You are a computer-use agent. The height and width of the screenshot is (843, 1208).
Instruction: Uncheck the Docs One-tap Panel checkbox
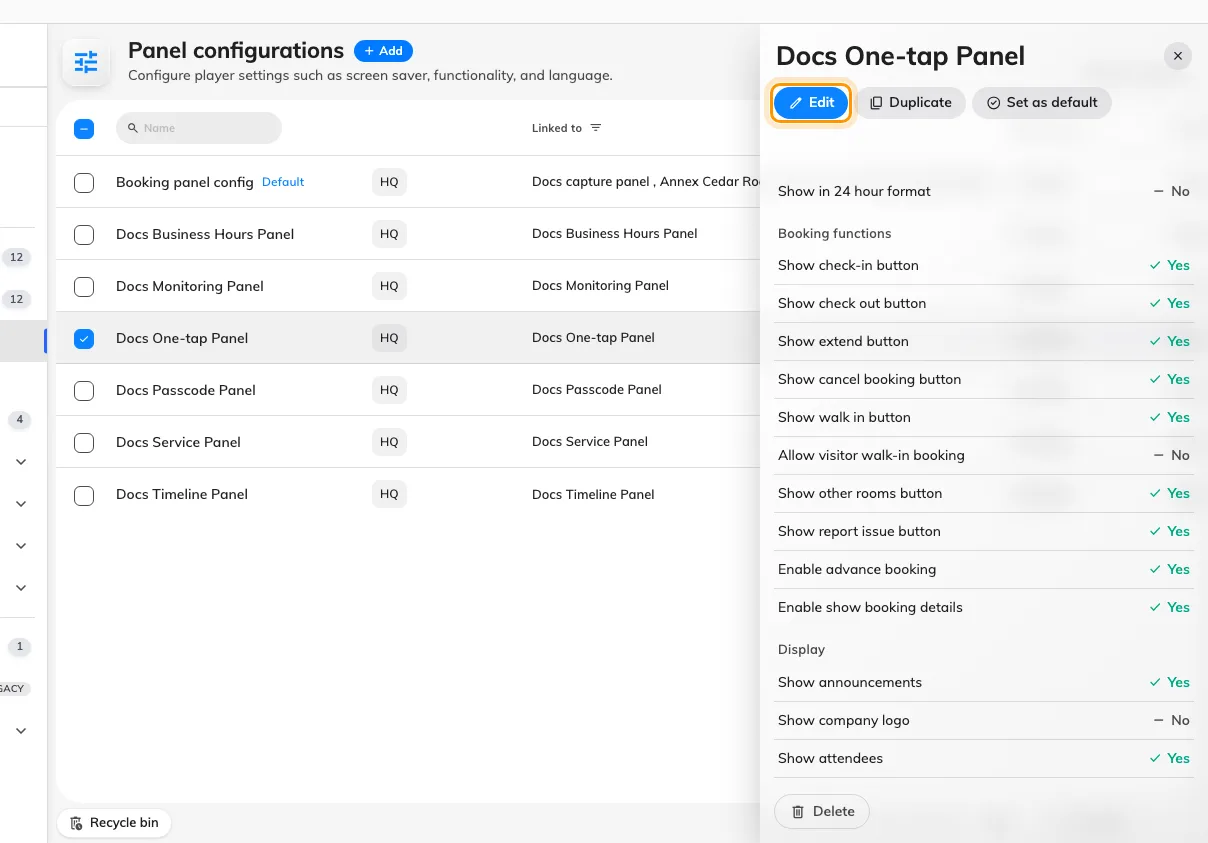pos(84,338)
